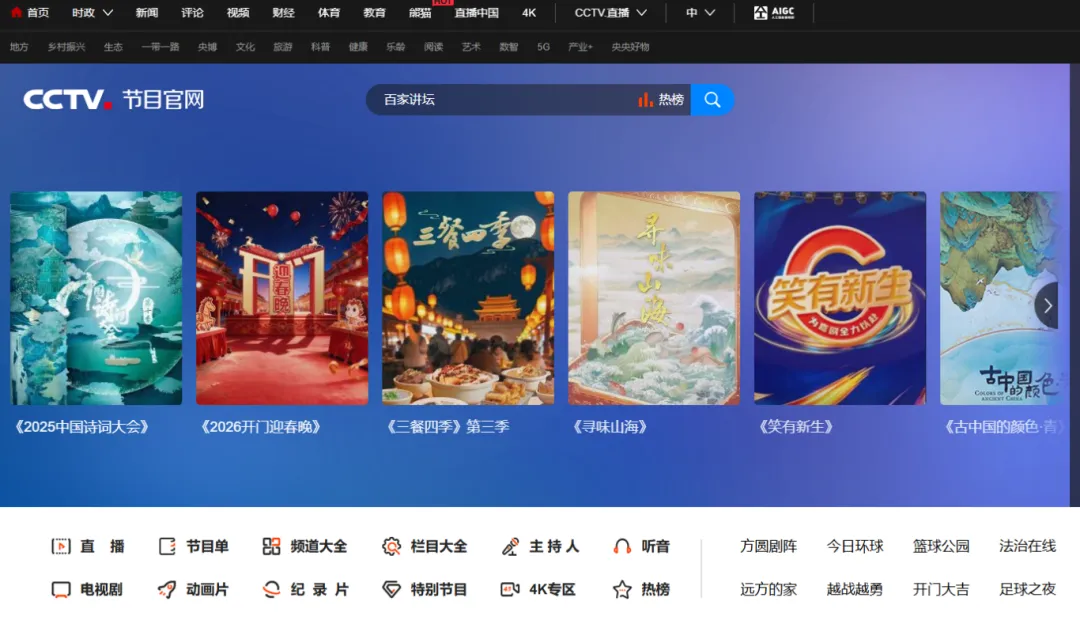Open the 旅游 link
Viewport: 1080px width, 624px height.
click(282, 47)
